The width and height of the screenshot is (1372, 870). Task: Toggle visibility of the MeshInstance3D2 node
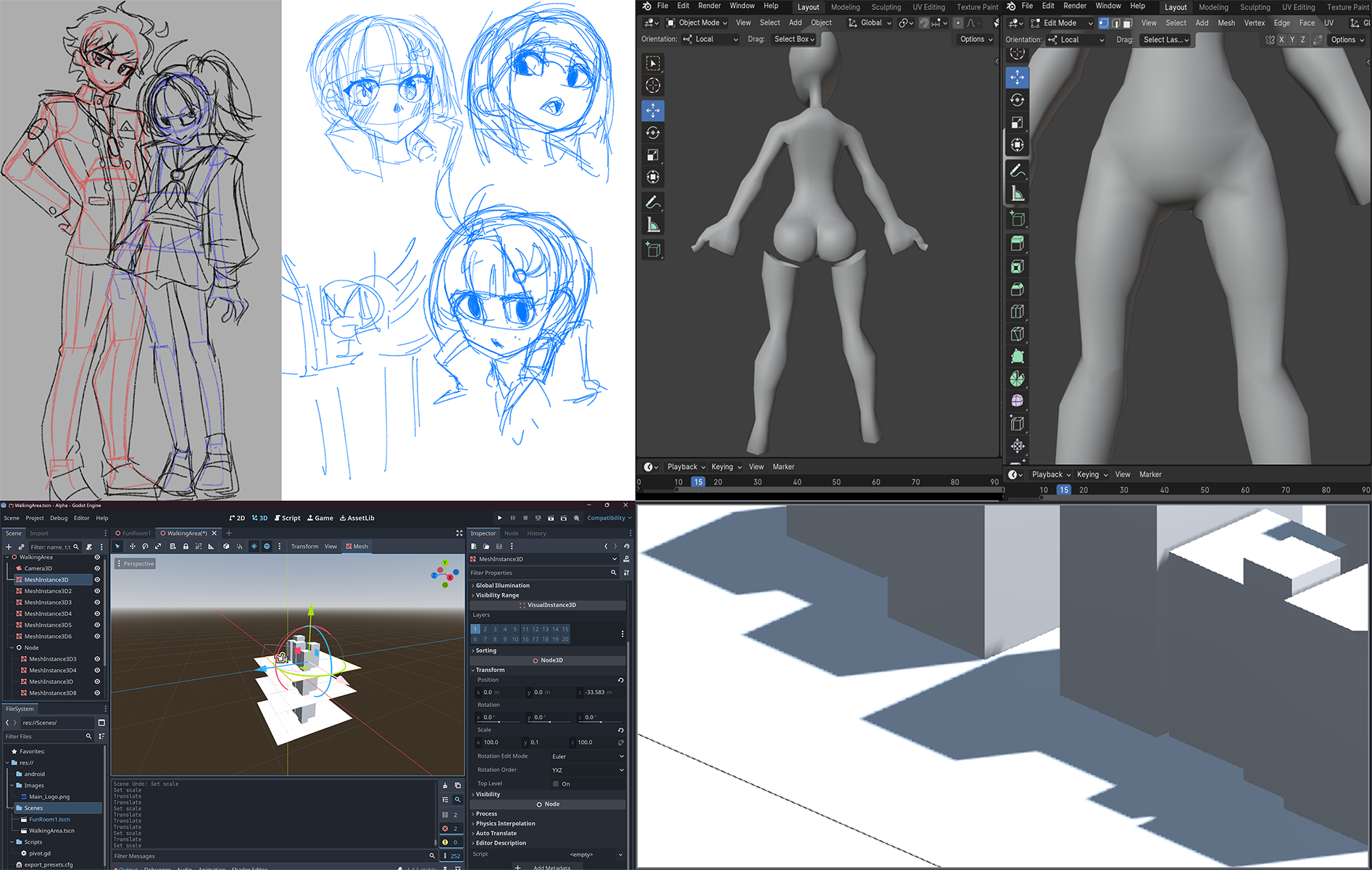(97, 591)
